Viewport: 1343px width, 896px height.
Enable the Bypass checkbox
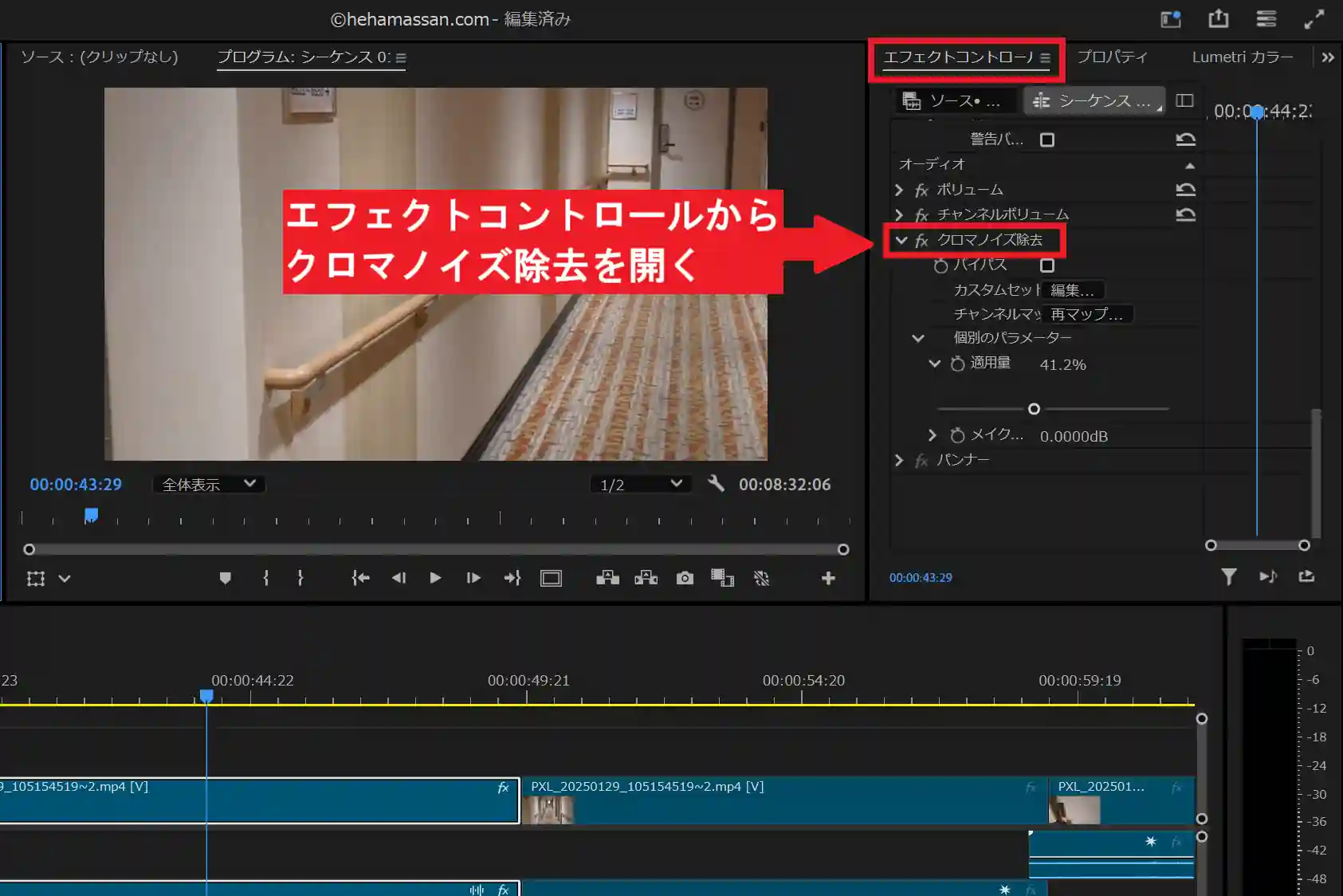tap(1047, 265)
